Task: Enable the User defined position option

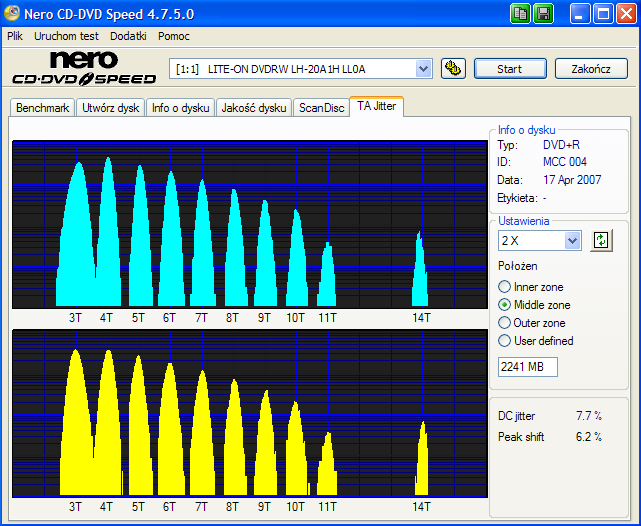Action: point(505,341)
